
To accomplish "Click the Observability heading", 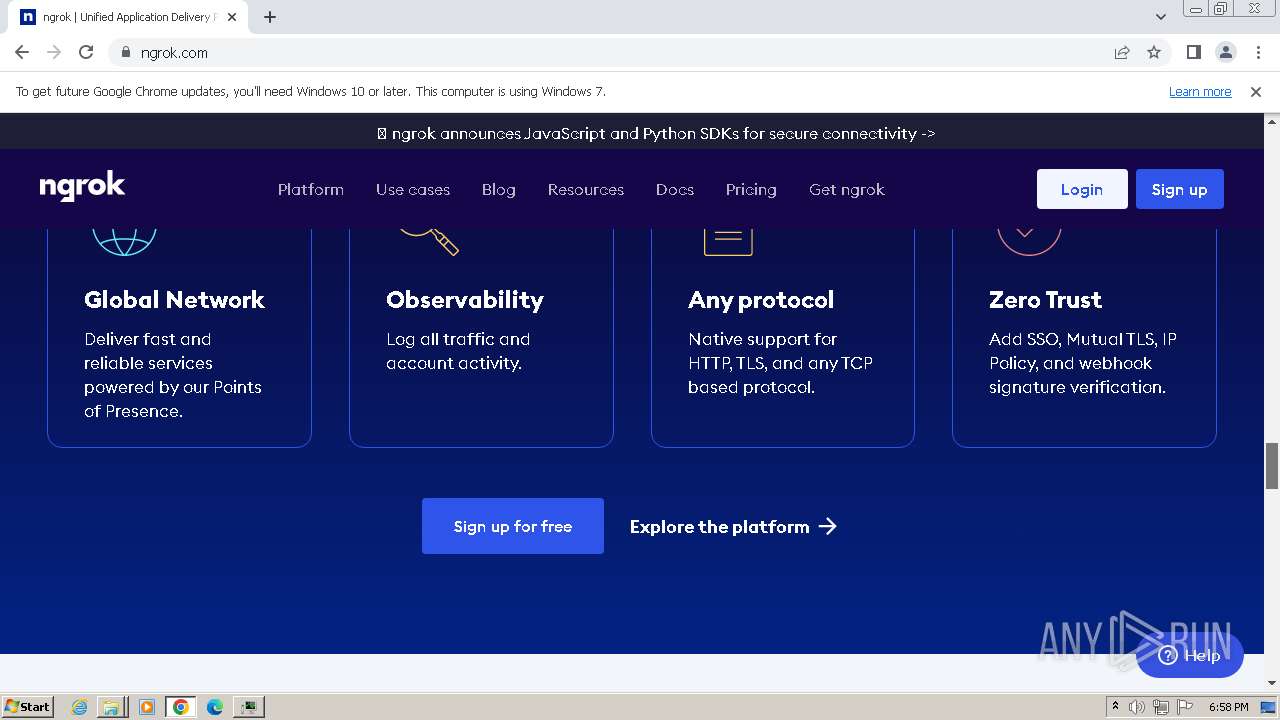I will (465, 300).
